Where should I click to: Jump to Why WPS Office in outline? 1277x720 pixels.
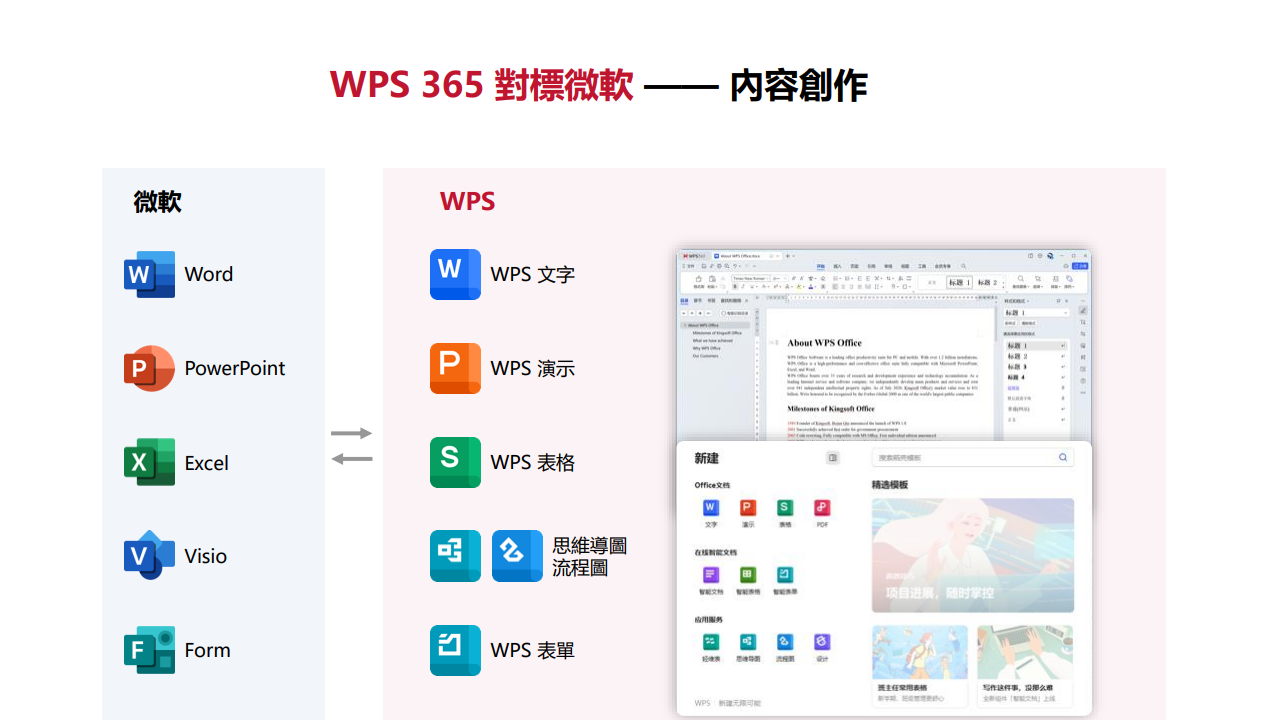point(706,348)
